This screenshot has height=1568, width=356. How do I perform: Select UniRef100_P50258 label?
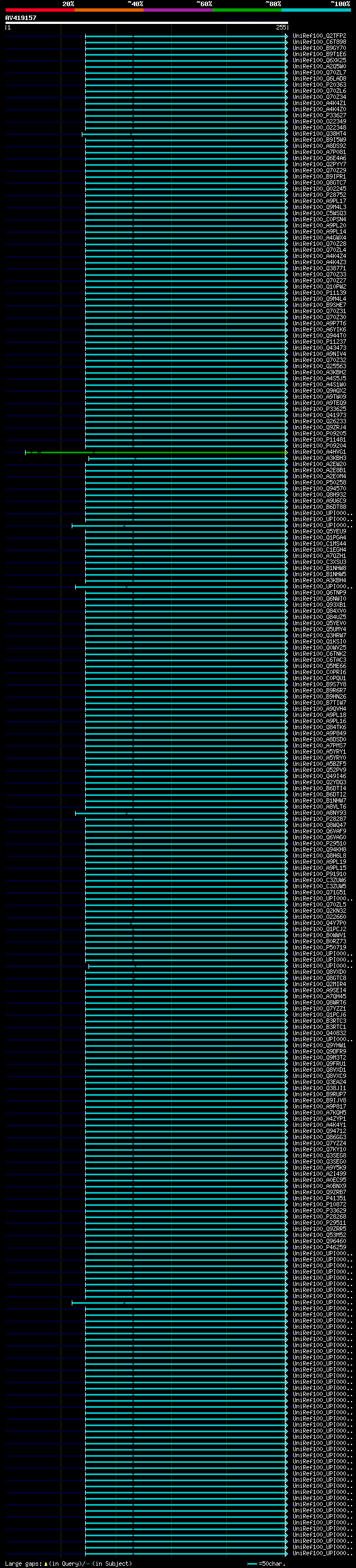(x=319, y=482)
